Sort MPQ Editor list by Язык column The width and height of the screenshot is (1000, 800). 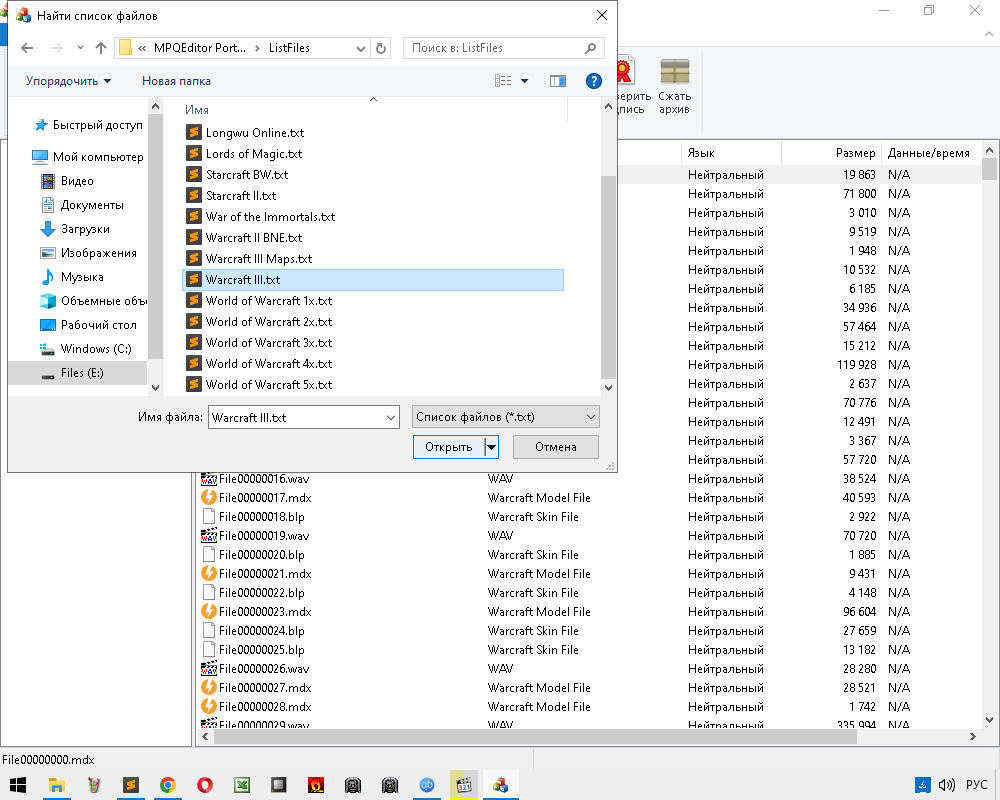(x=701, y=153)
